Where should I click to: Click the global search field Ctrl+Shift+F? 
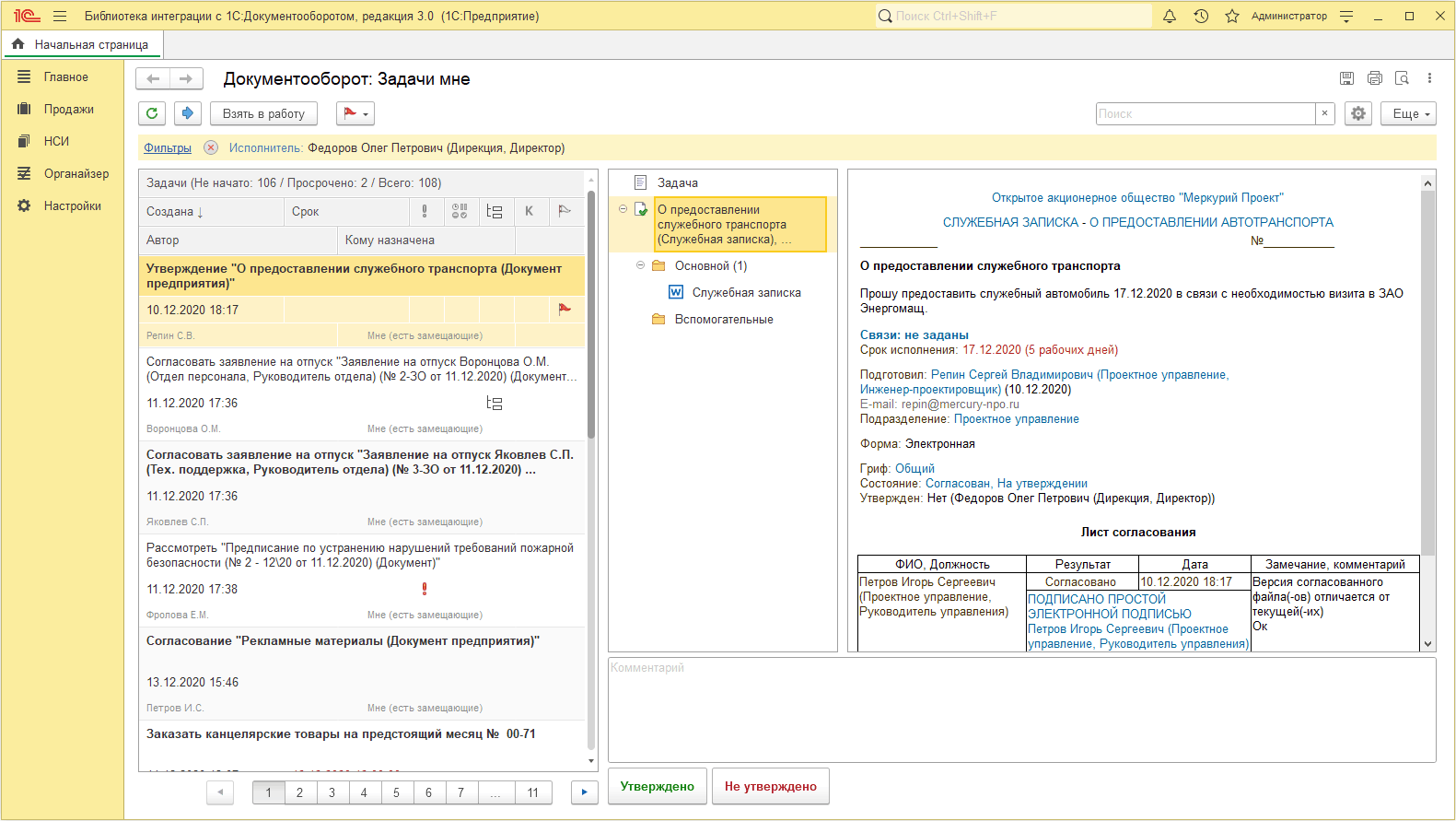[1013, 16]
